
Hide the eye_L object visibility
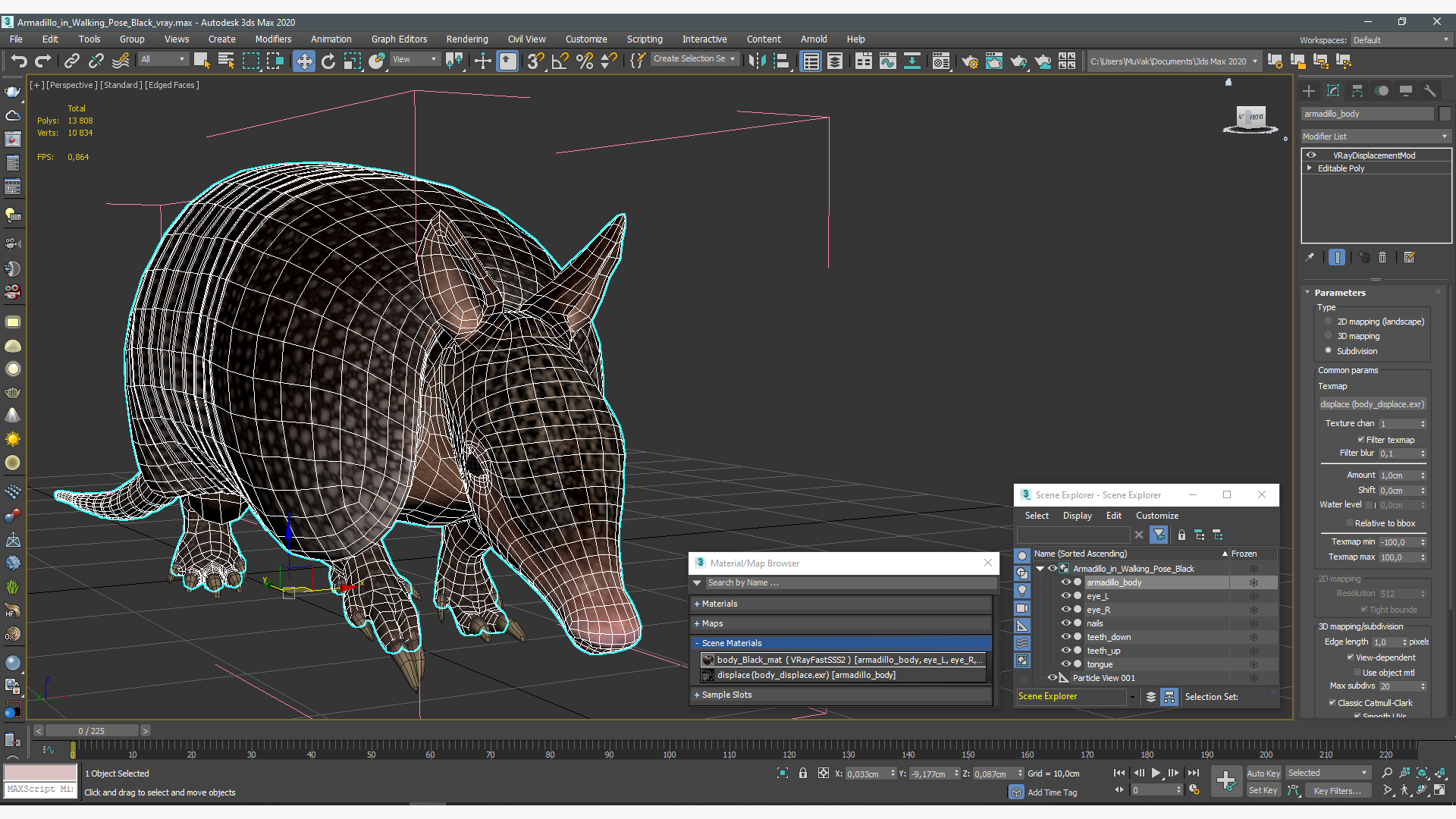coord(1065,596)
